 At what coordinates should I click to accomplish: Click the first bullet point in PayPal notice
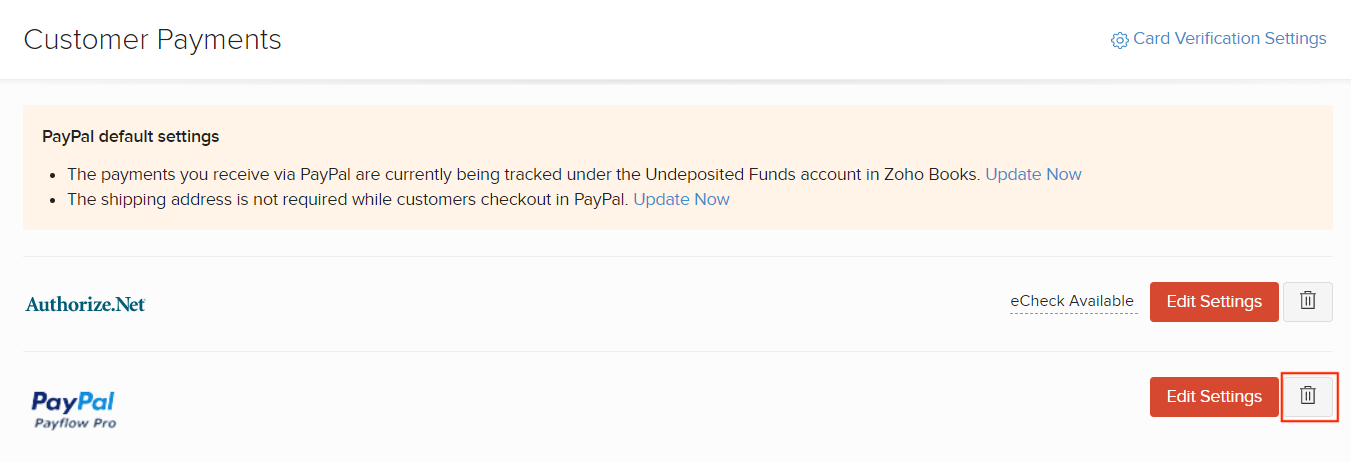[x=52, y=174]
